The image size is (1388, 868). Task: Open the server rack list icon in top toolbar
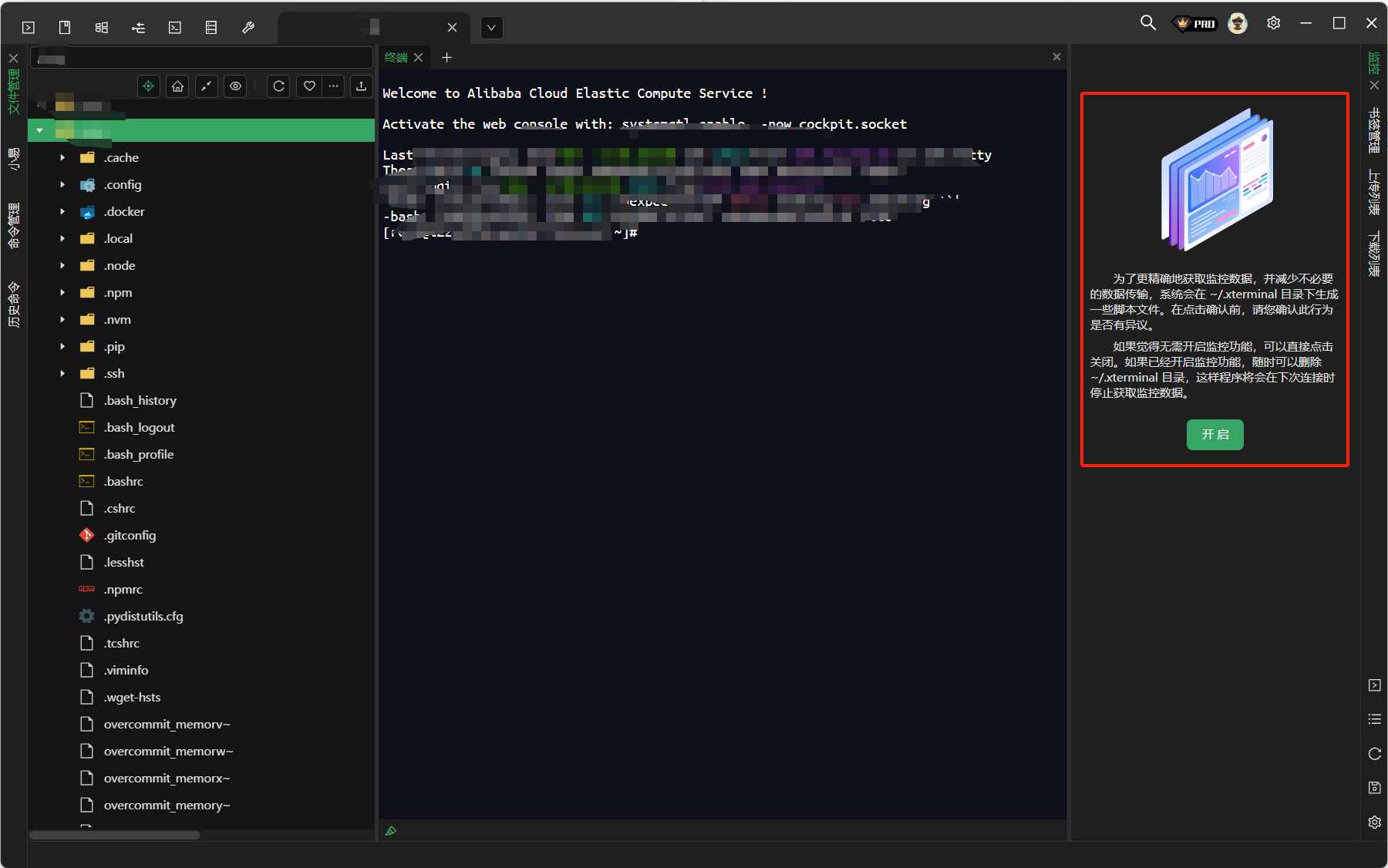tap(211, 28)
